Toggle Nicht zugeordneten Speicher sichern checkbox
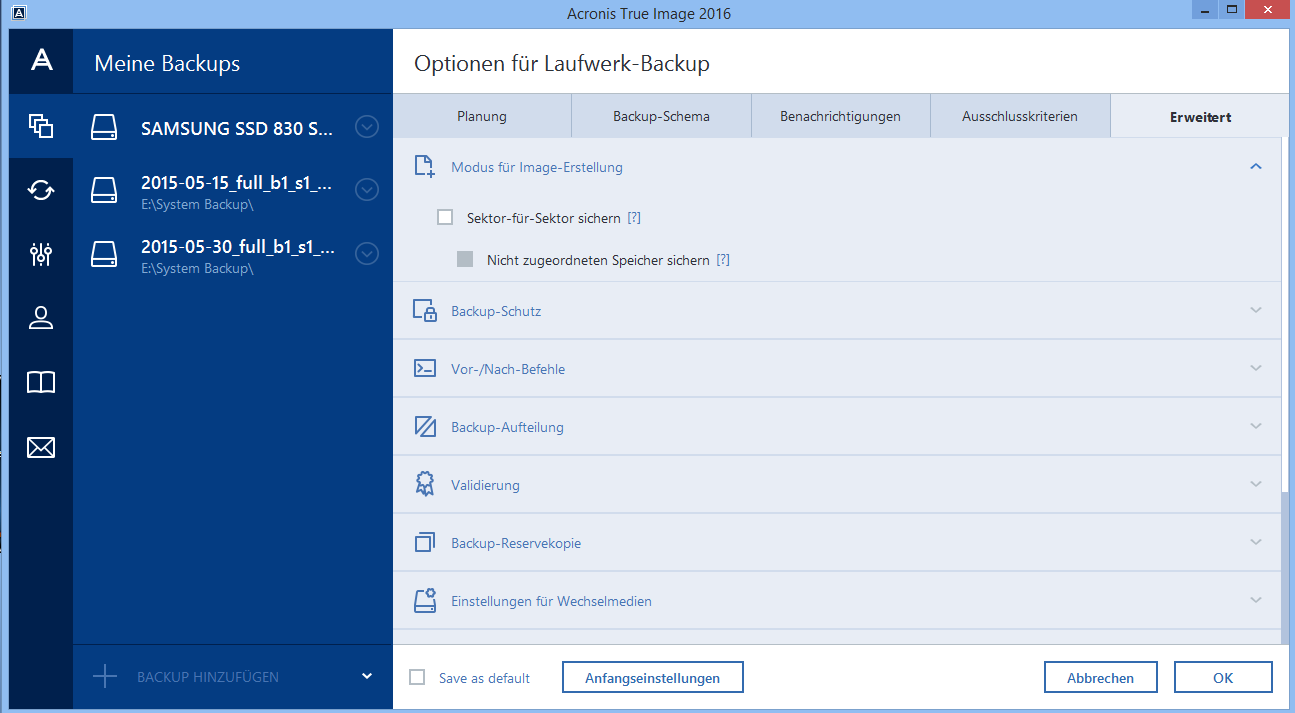This screenshot has width=1295, height=713. point(465,260)
